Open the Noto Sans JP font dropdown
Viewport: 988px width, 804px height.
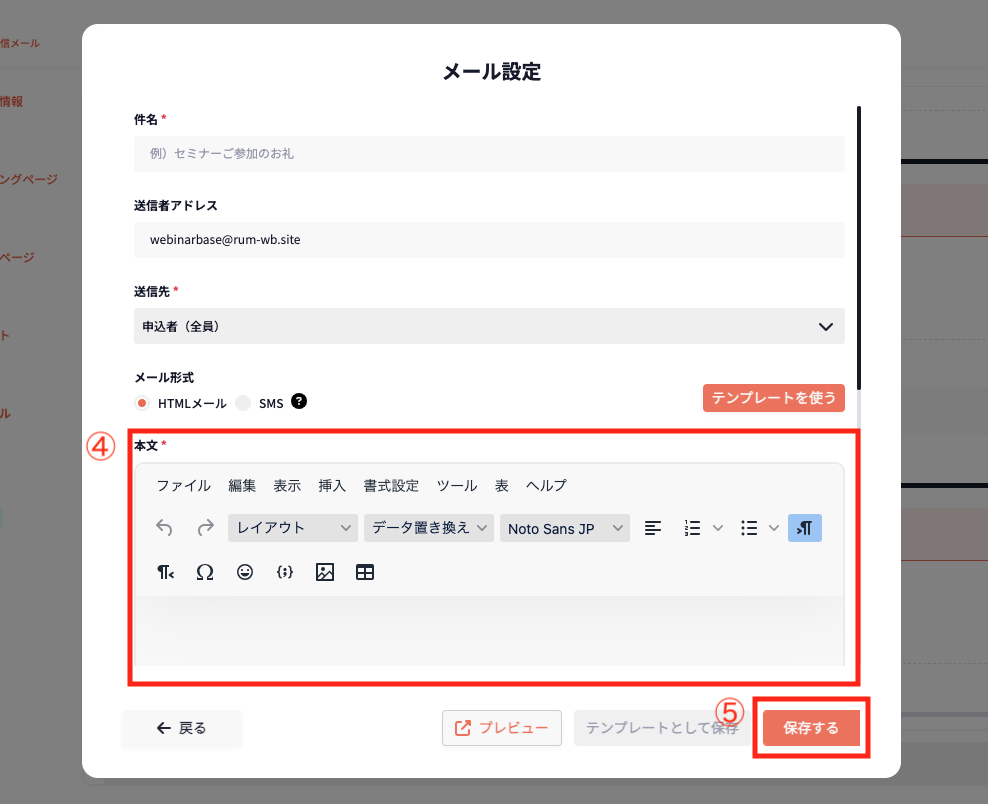(564, 528)
